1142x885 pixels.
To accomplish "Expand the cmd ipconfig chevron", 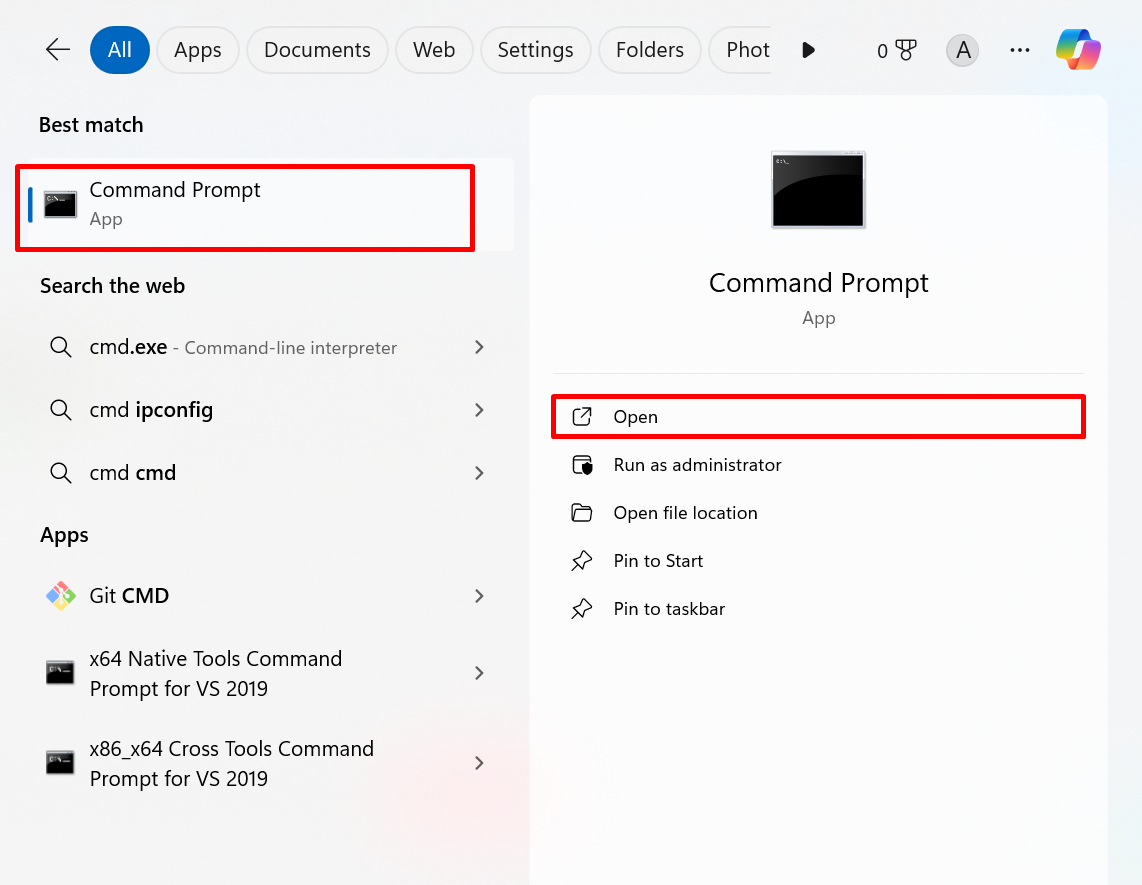I will [479, 410].
